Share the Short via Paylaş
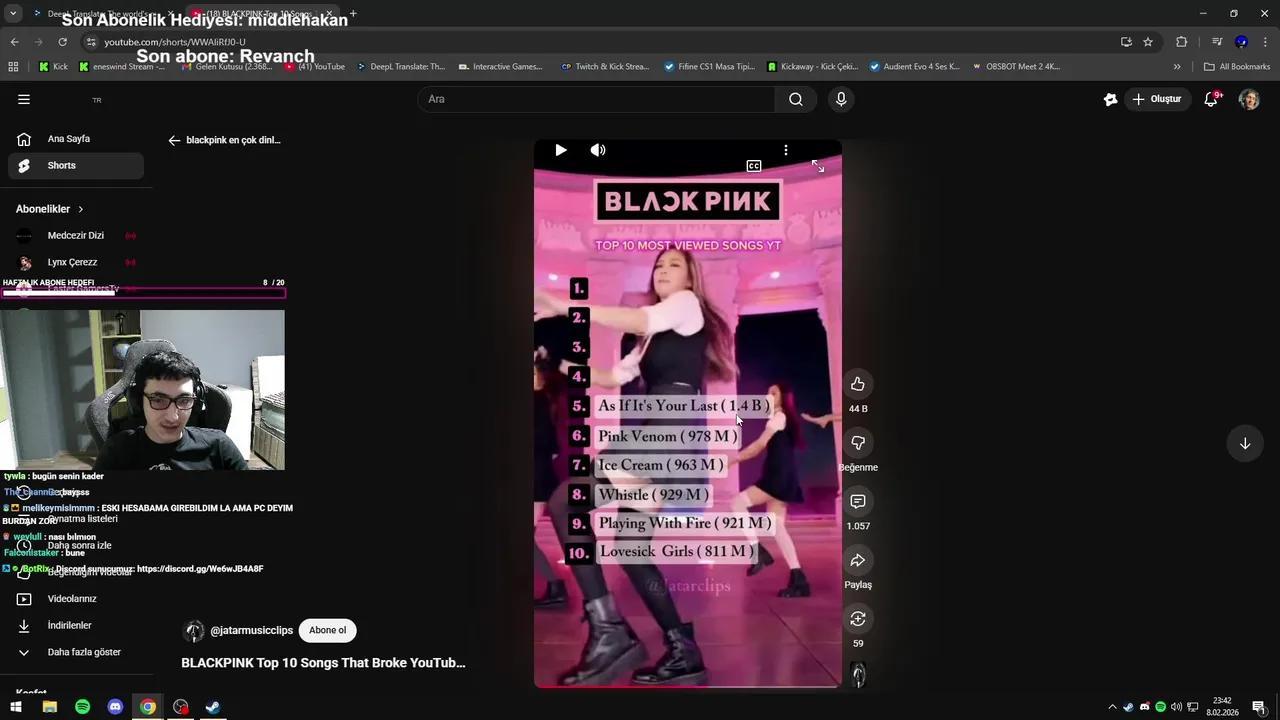Screen dimensions: 1280x720 pos(858,560)
